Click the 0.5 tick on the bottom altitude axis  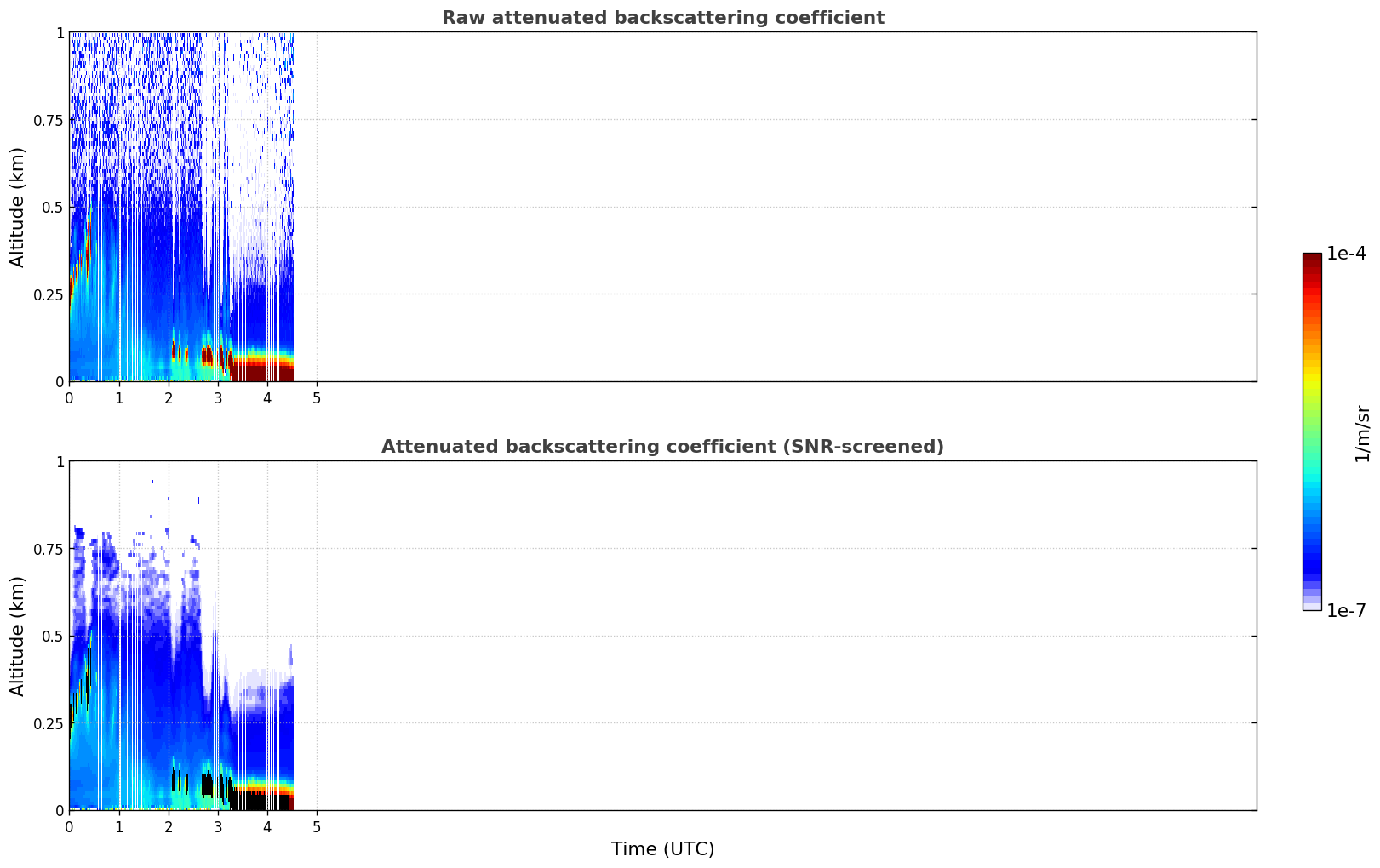click(53, 636)
